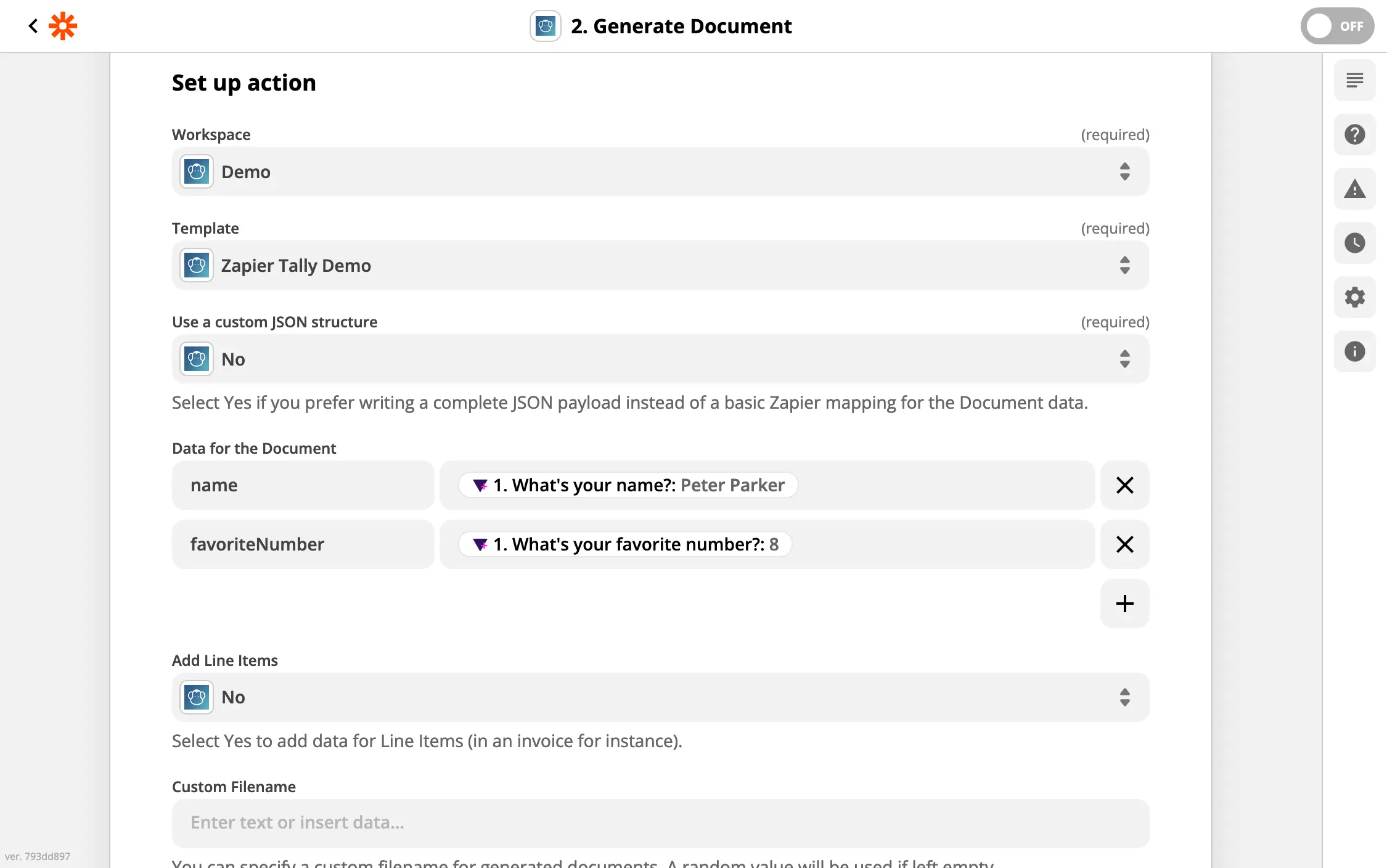Click the Zapier asterisk logo
Image resolution: width=1387 pixels, height=868 pixels.
[x=63, y=26]
